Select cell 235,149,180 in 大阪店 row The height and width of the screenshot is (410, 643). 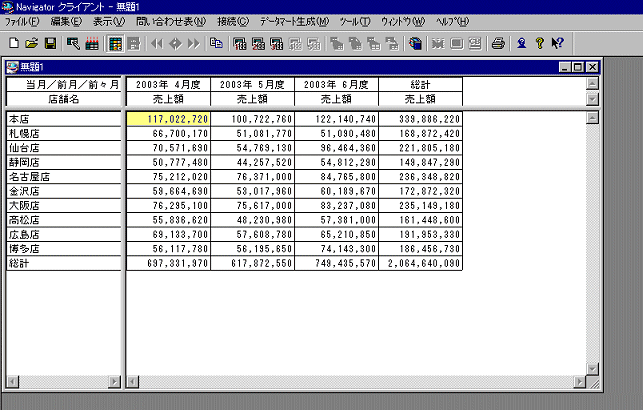coord(420,205)
